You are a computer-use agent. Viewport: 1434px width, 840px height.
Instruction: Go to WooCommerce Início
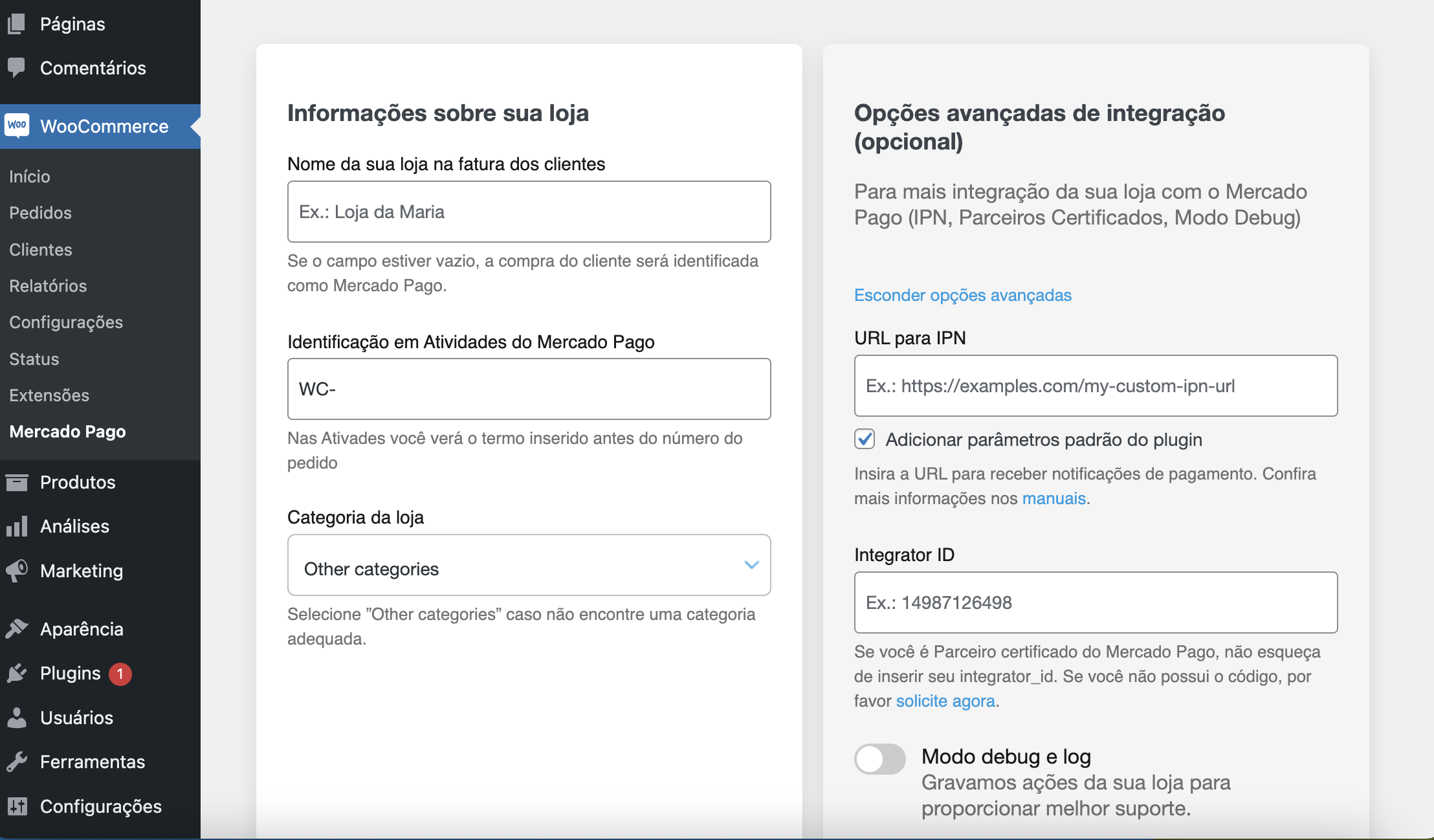tap(30, 177)
